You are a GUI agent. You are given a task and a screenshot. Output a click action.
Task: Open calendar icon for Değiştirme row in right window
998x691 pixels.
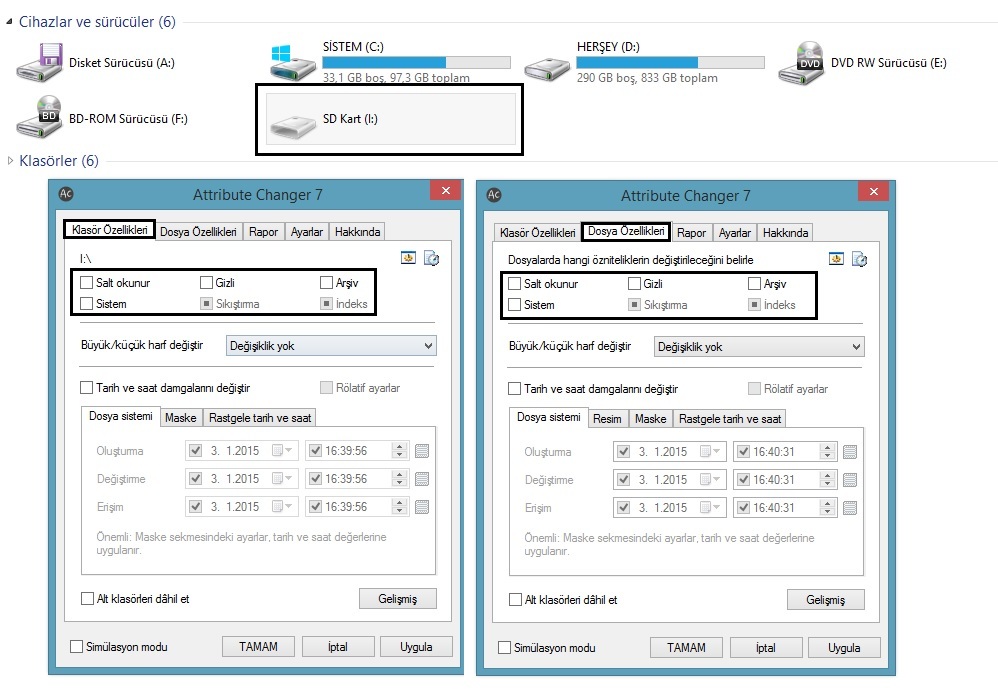click(850, 480)
